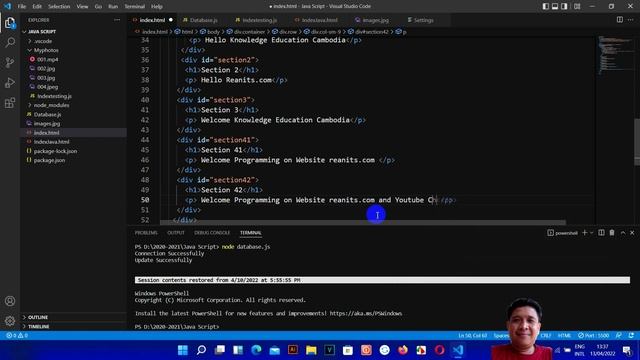This screenshot has height=360, width=640.
Task: Open the Terminal menu
Action: pyautogui.click(x=135, y=7)
